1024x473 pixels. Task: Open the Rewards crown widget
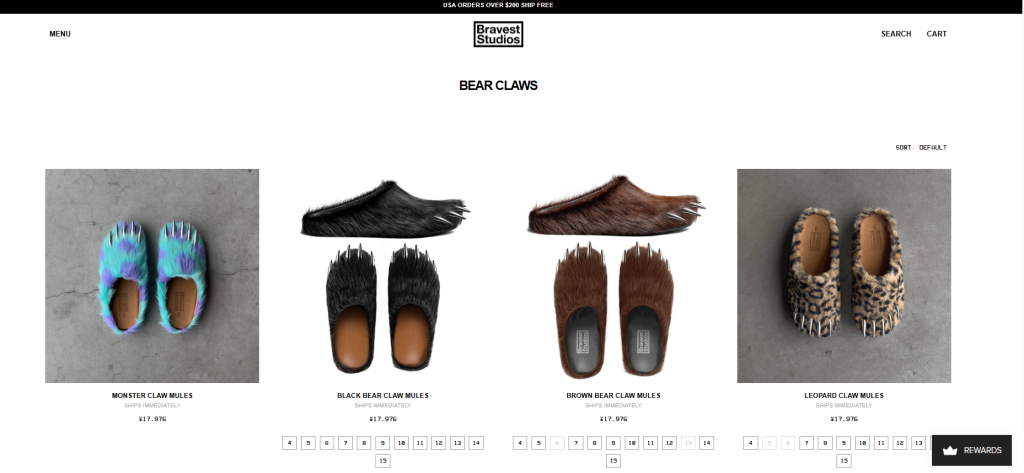coord(972,450)
